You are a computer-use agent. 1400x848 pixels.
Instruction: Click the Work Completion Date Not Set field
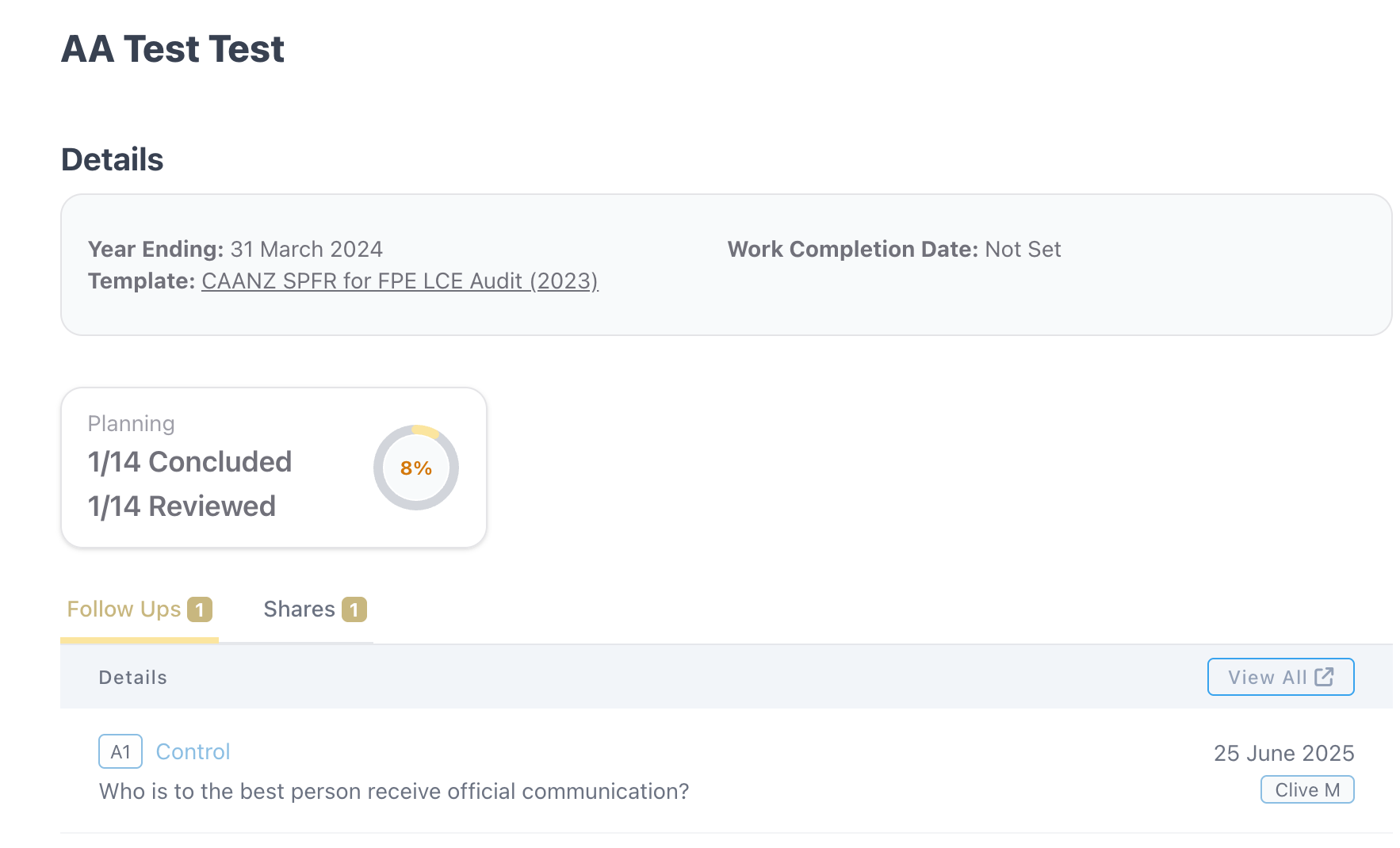[x=894, y=250]
